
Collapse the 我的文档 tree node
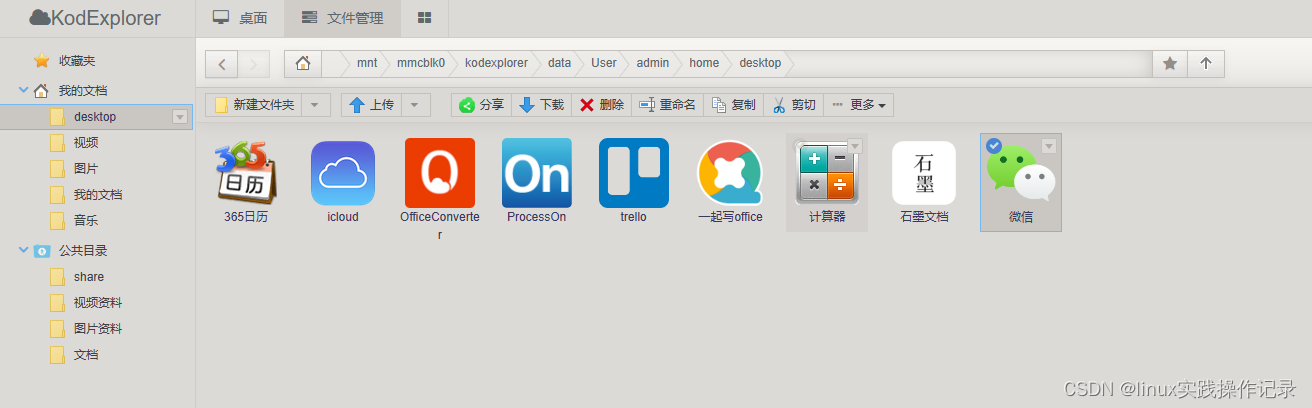24,90
